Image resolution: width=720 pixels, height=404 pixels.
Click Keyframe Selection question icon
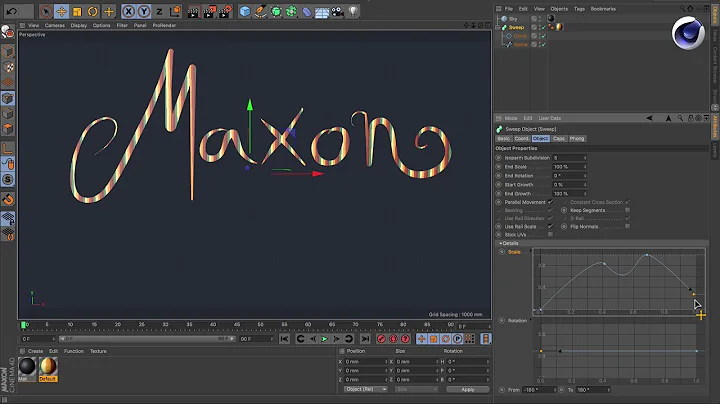pos(405,339)
